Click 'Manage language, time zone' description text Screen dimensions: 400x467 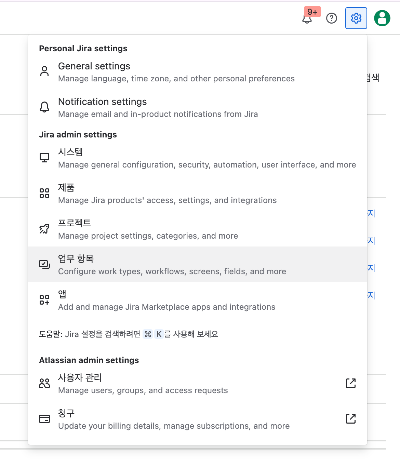point(176,79)
